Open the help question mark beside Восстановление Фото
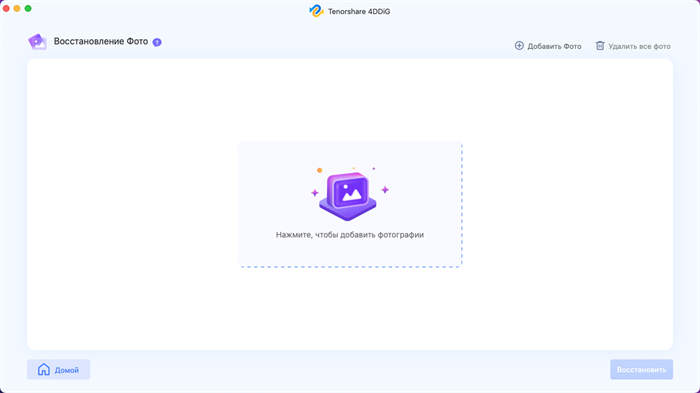This screenshot has width=700, height=393. 157,42
